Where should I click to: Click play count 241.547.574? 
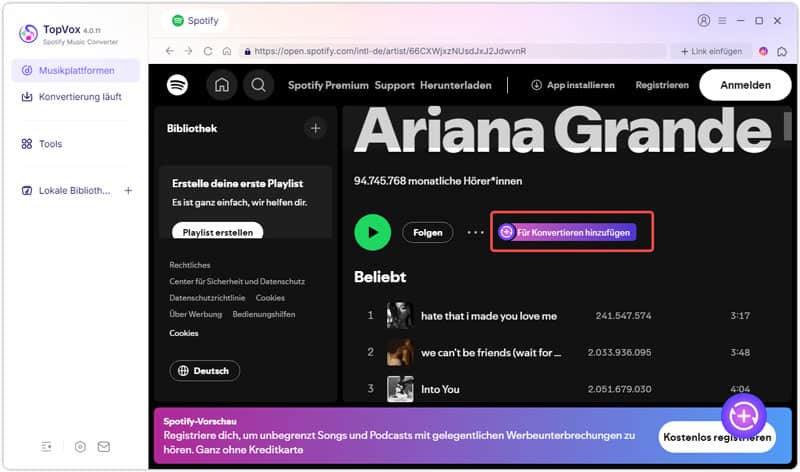point(623,316)
